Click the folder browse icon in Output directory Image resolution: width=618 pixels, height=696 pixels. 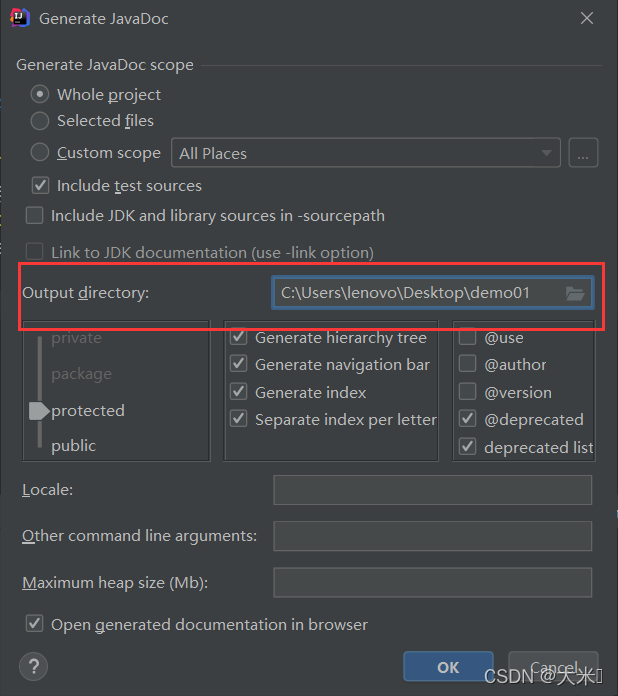point(575,293)
